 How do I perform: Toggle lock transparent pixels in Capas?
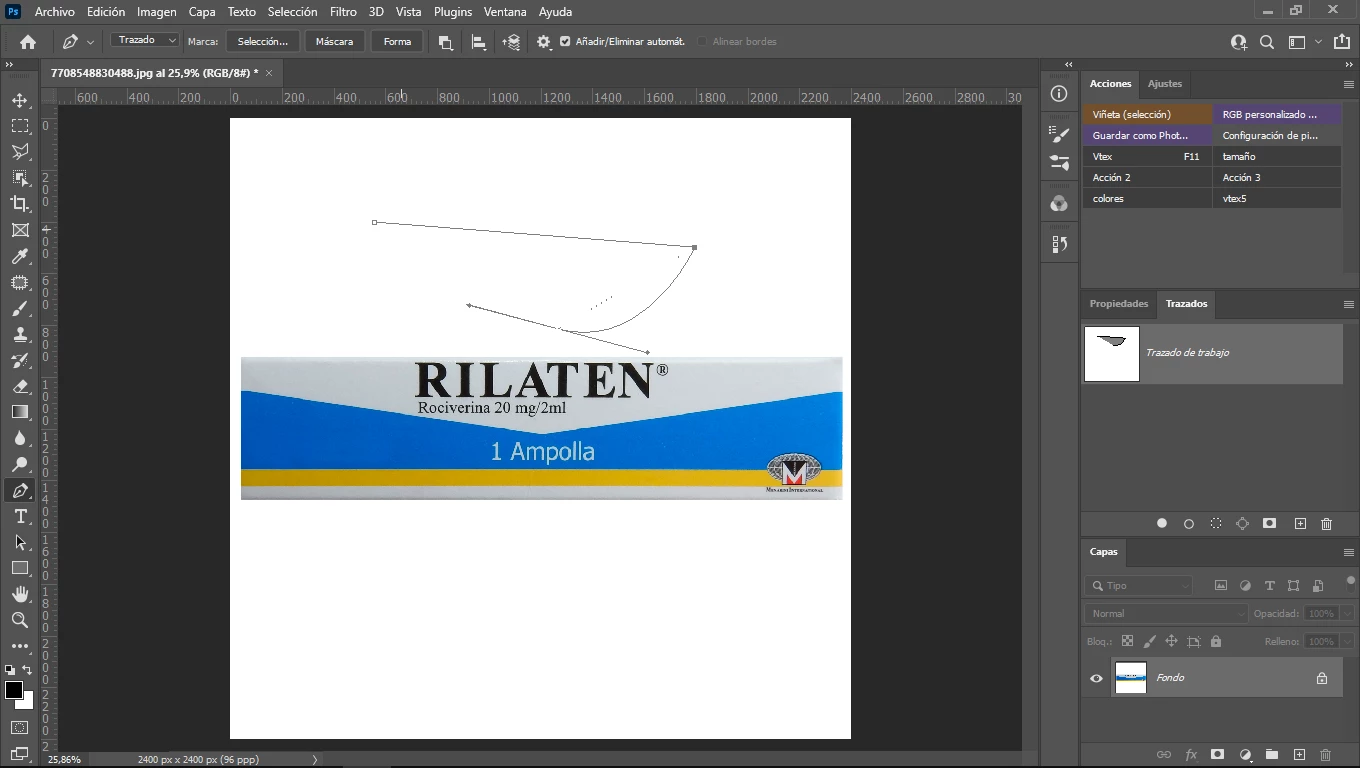point(1127,641)
